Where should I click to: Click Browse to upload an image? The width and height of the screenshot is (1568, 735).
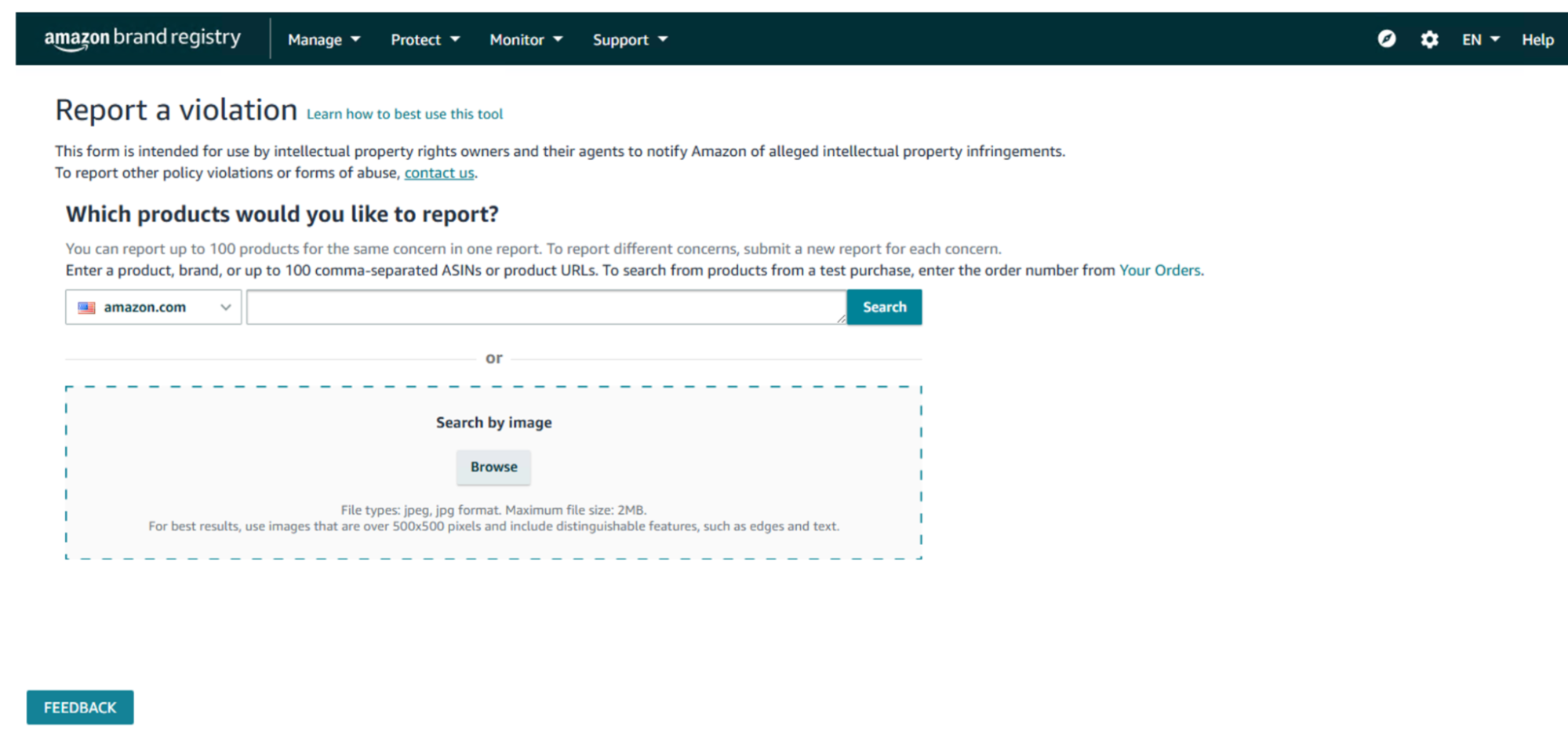493,467
